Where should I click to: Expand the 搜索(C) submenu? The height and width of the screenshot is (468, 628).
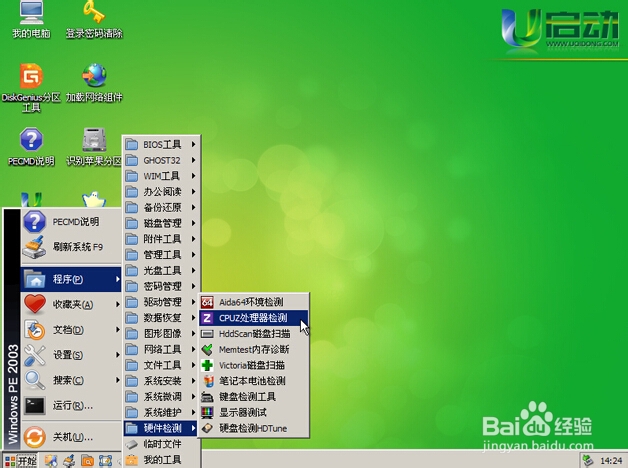coord(71,380)
